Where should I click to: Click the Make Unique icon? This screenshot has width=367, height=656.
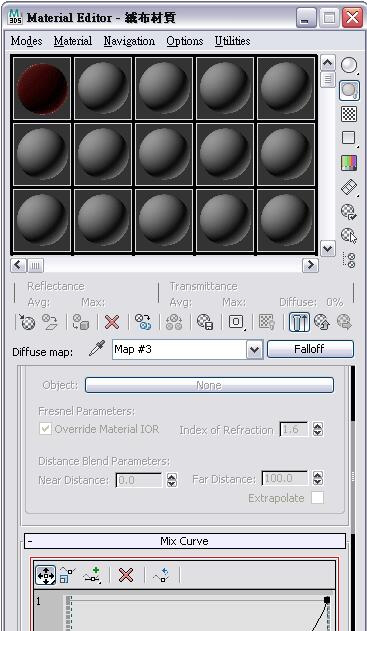pos(174,322)
